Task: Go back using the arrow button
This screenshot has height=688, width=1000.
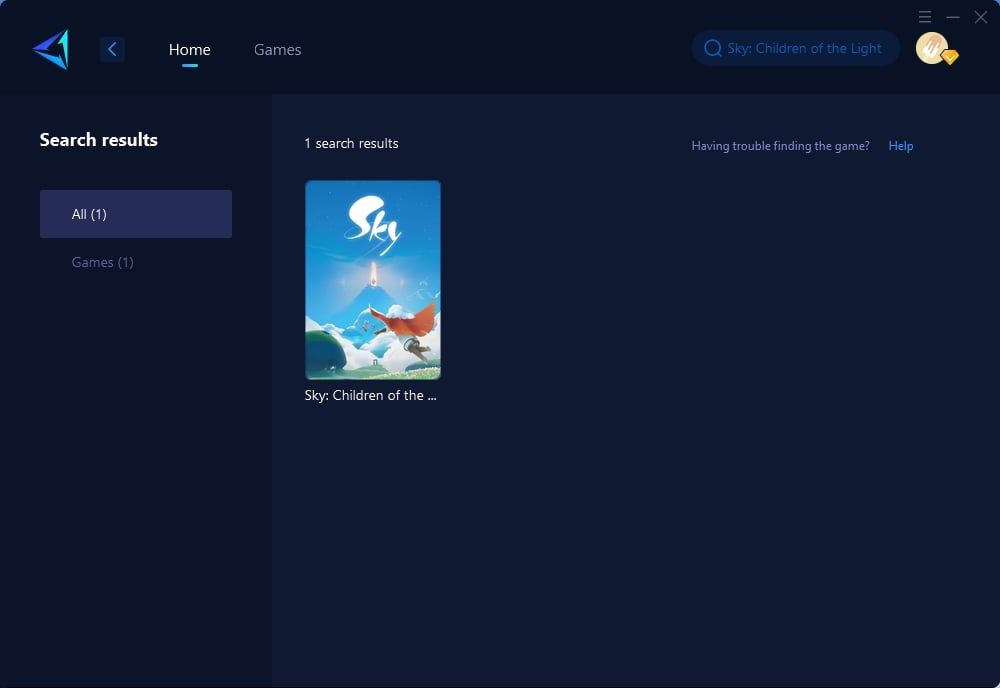Action: [x=112, y=49]
